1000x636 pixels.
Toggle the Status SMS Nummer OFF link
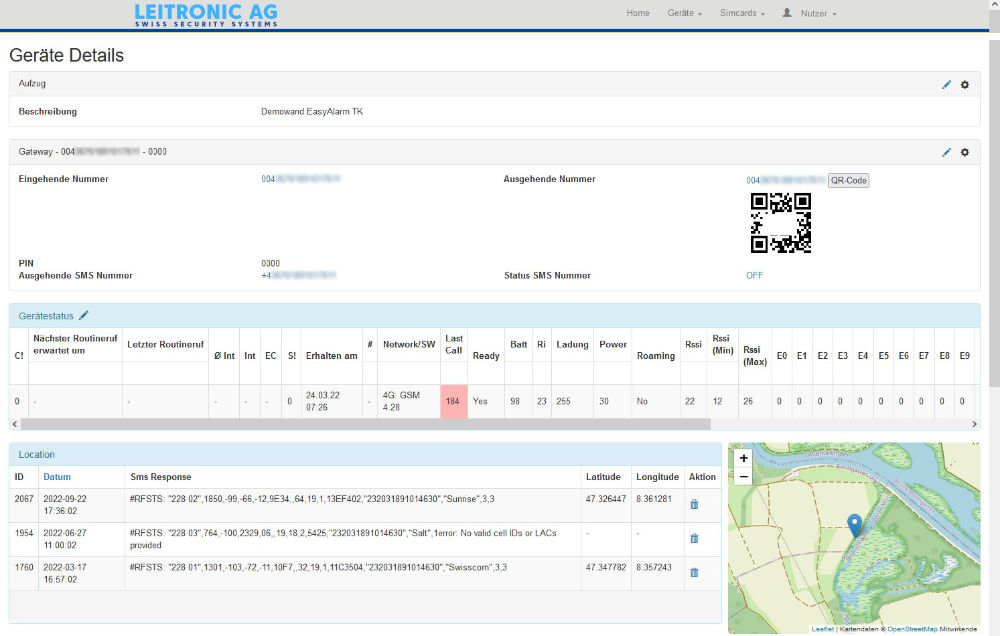tap(754, 275)
